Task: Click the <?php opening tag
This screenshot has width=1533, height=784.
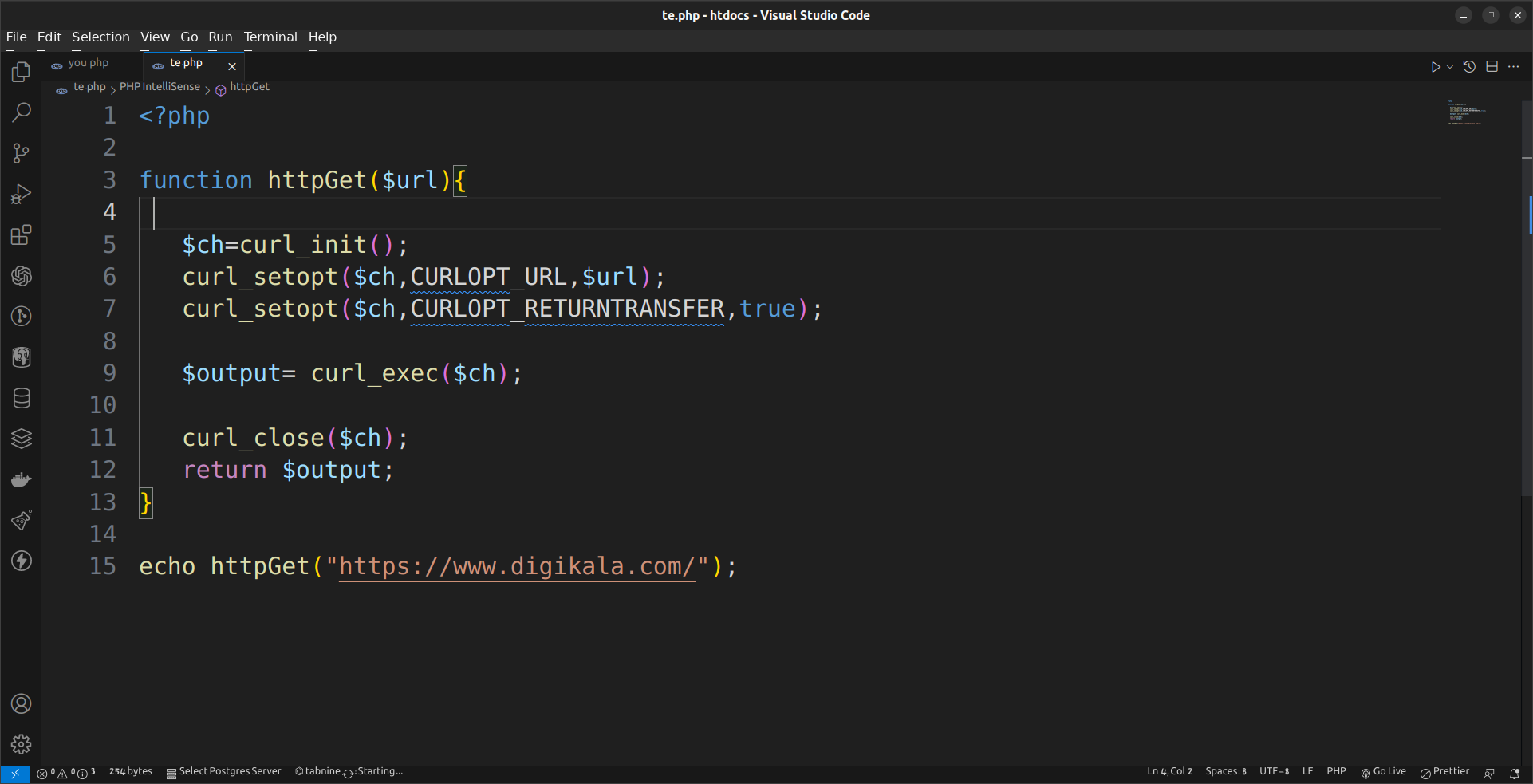Action: (175, 116)
